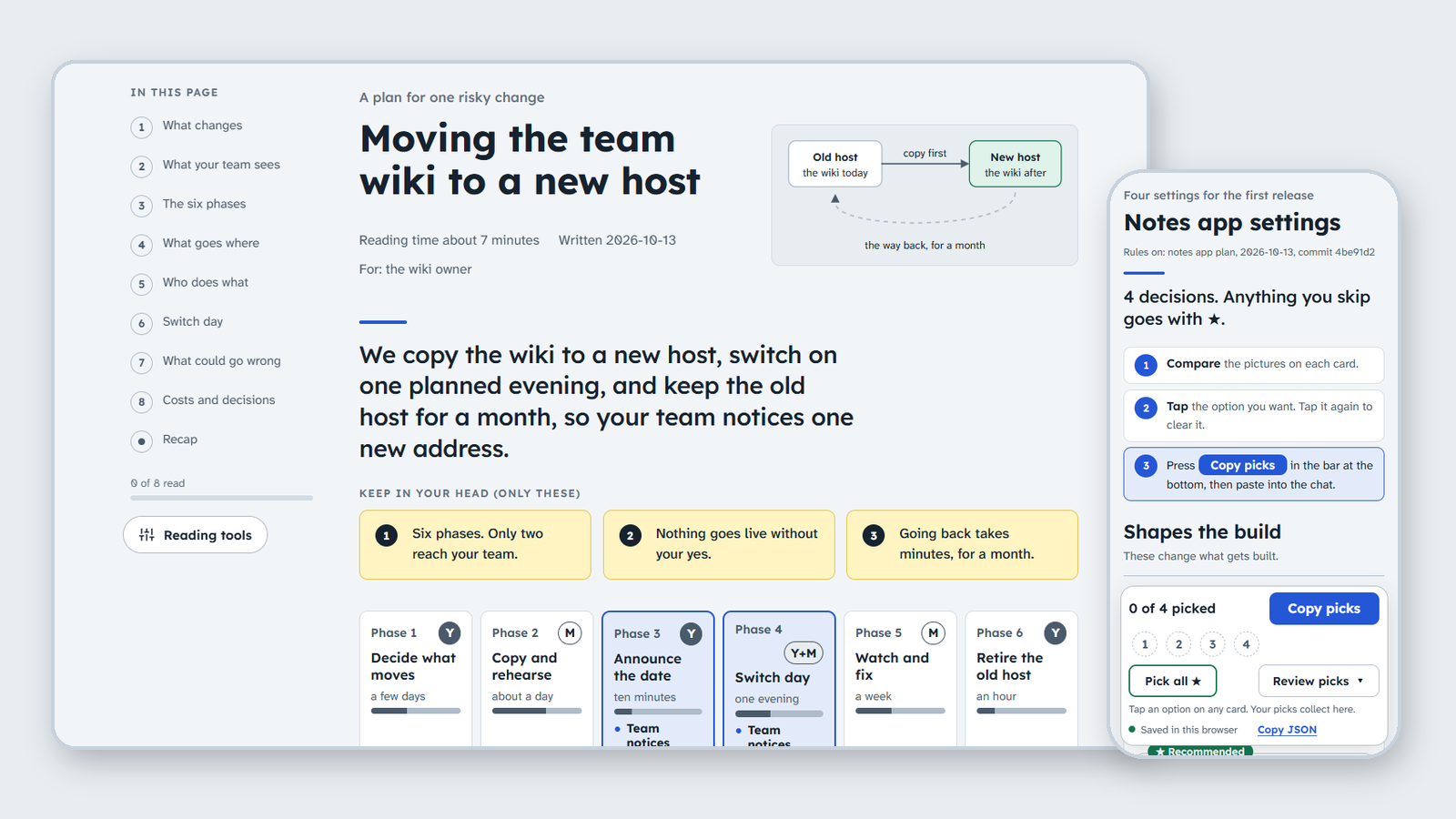Click the Copy JSON link
This screenshot has width=1456, height=819.
(x=1287, y=730)
